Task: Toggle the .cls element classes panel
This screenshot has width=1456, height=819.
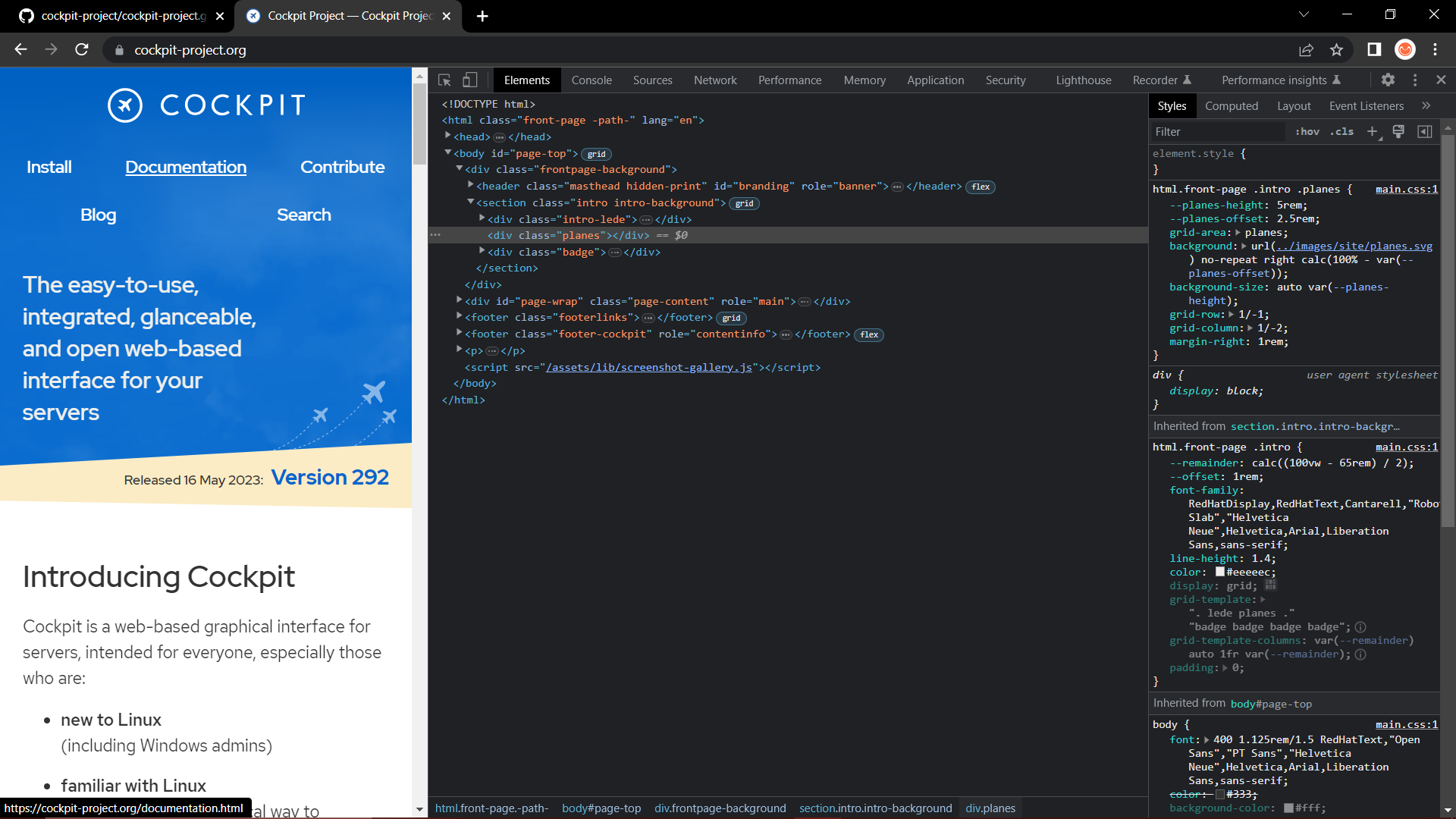Action: (1342, 131)
